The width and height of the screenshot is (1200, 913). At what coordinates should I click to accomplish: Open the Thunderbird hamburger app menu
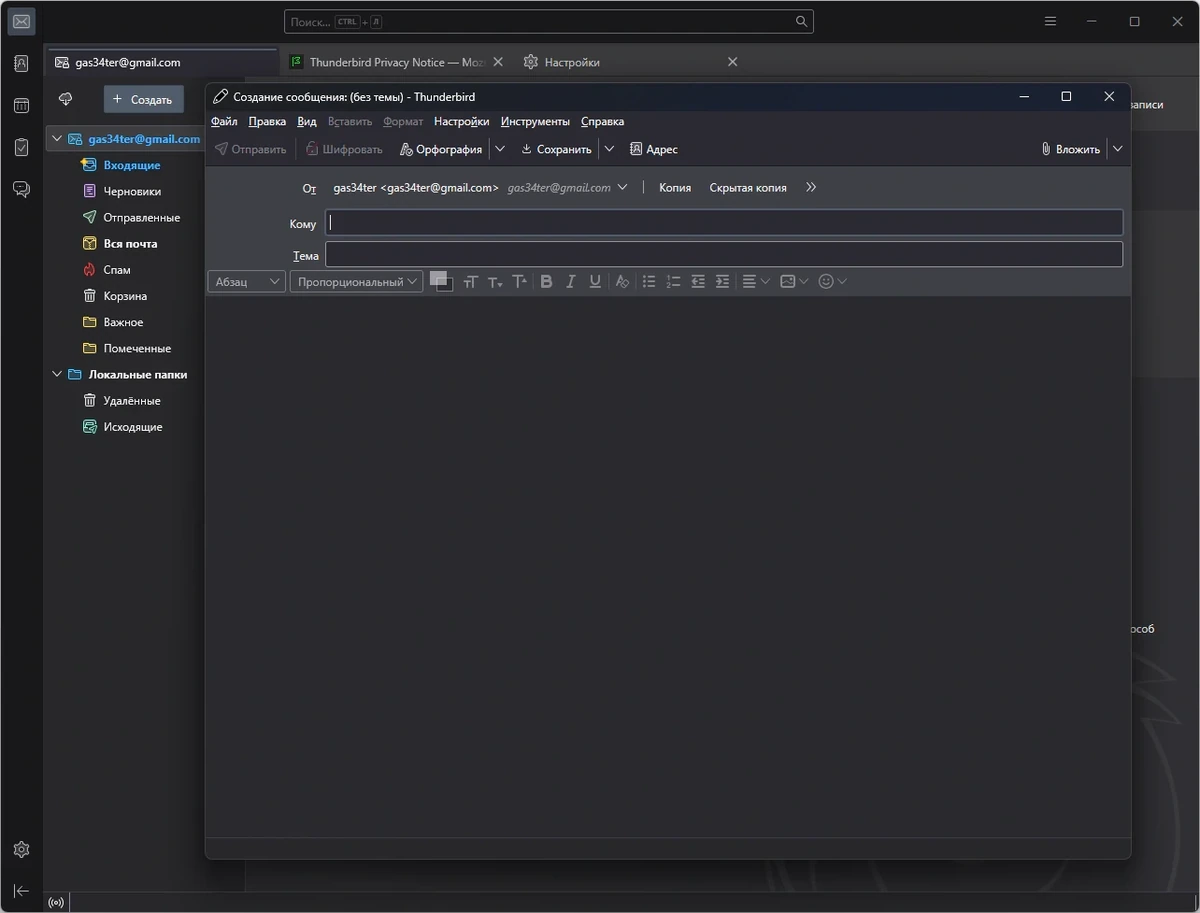tap(1050, 21)
